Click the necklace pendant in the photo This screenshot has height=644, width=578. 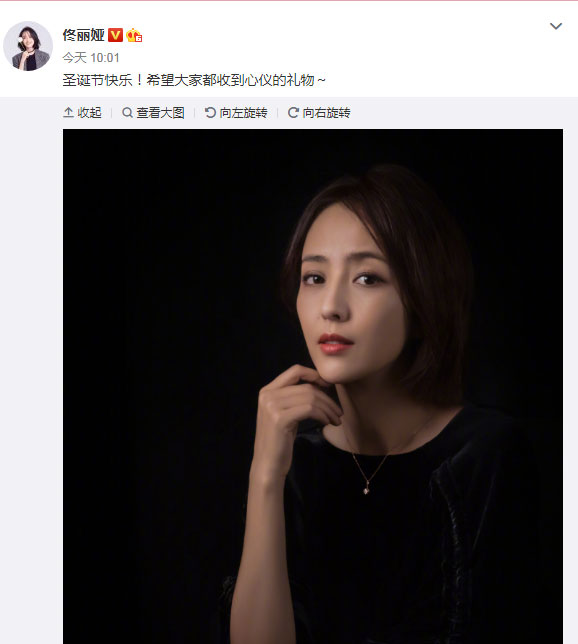coord(366,490)
